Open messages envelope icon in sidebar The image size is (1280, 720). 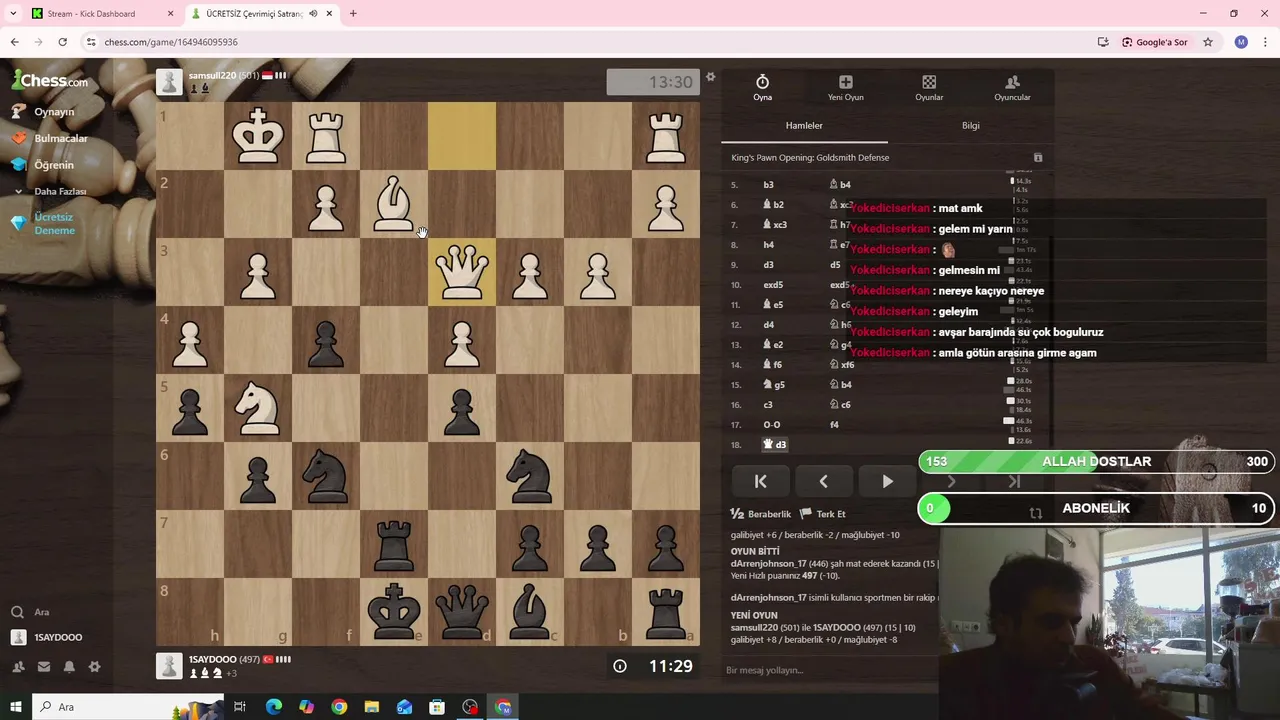coord(44,667)
